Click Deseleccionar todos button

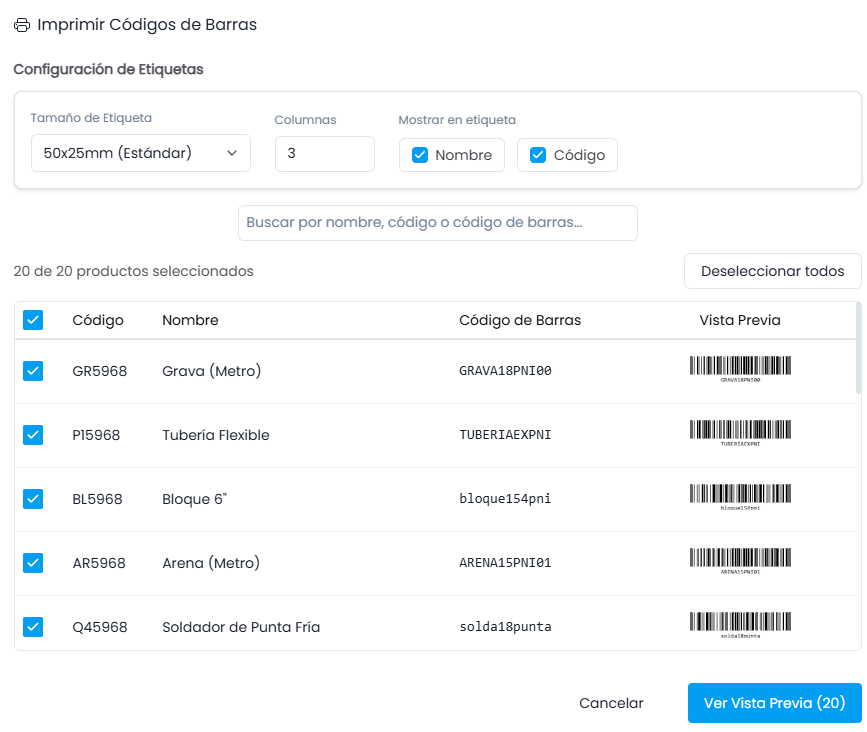[x=772, y=271]
